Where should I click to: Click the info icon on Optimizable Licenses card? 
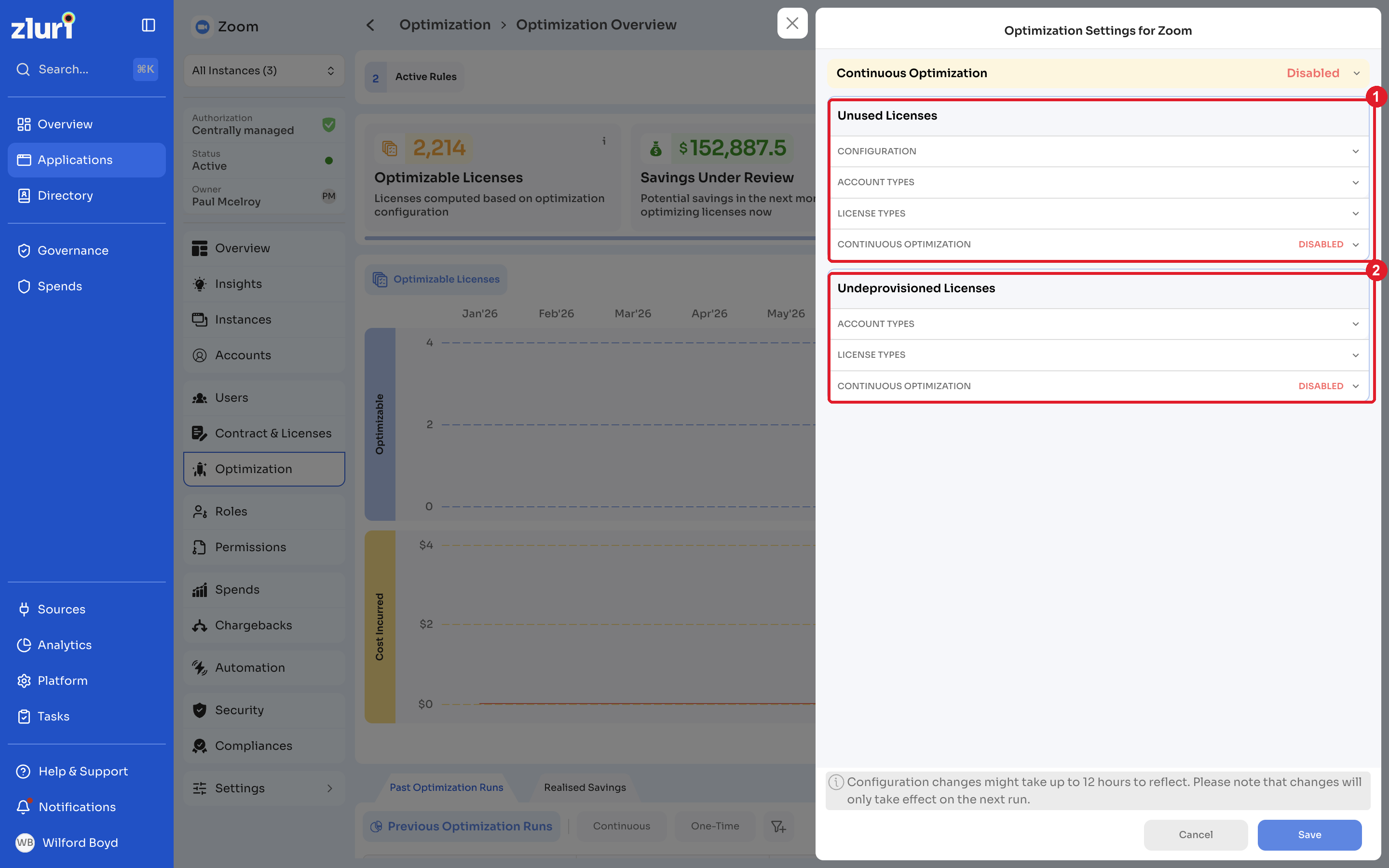[604, 141]
